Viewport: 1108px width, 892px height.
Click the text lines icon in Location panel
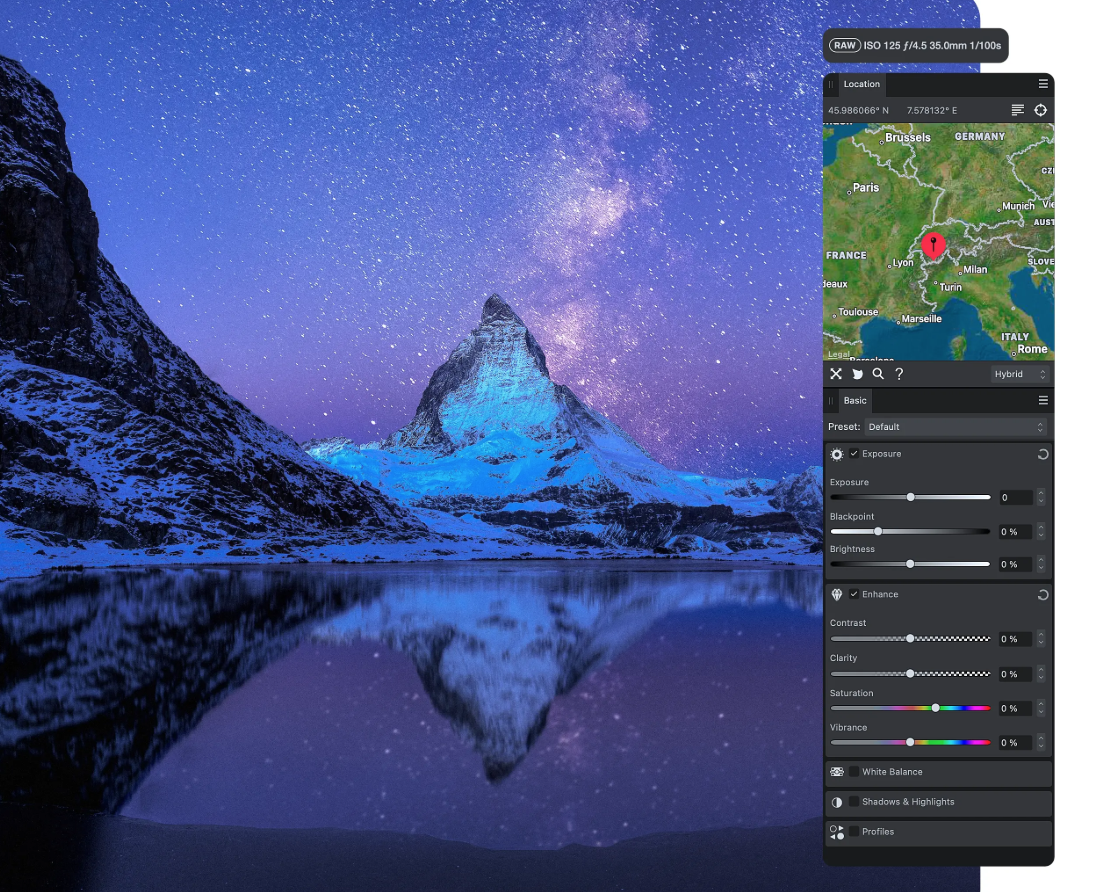point(1018,110)
